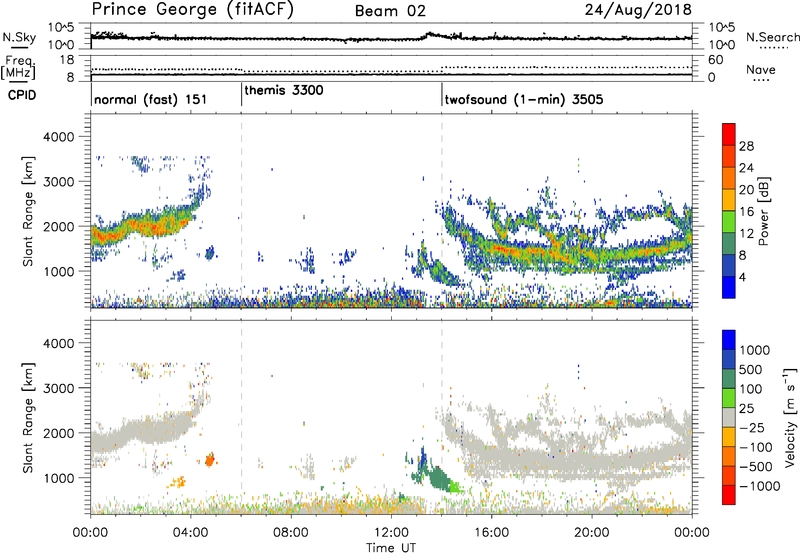Click the date '24/Aug/2018'

point(638,10)
